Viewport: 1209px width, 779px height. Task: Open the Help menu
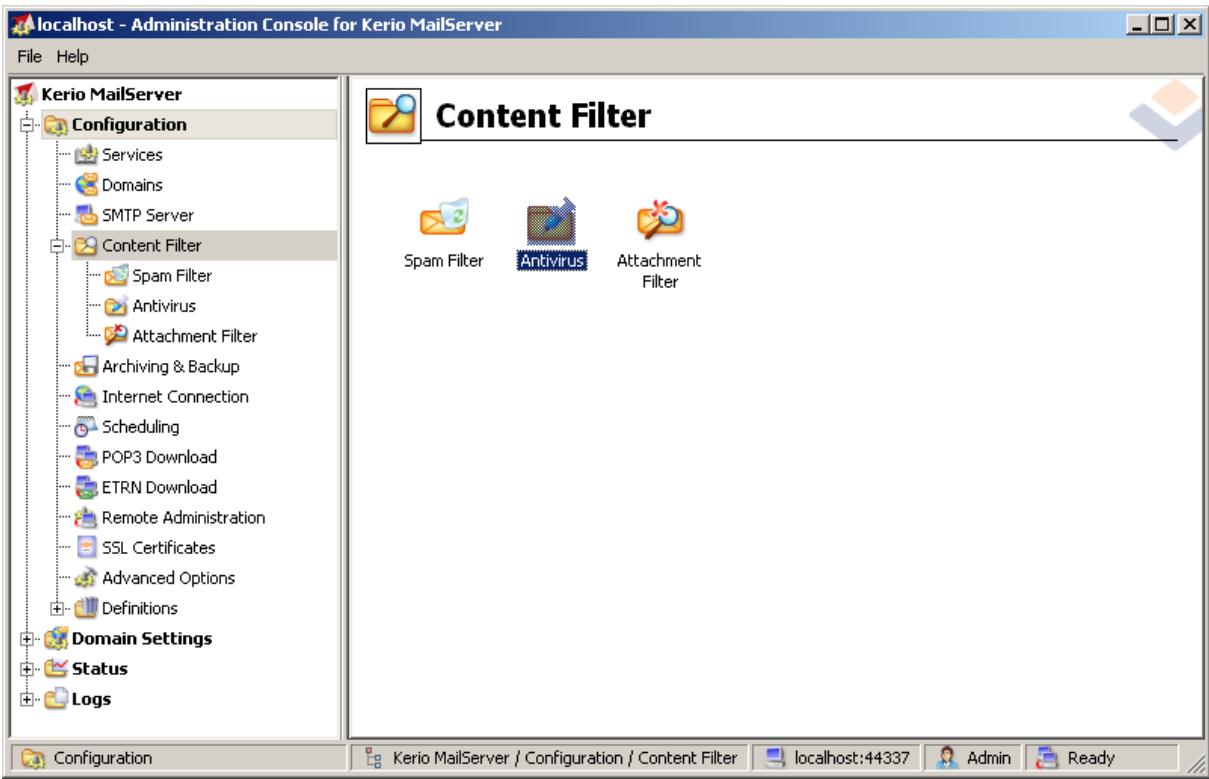pos(72,56)
